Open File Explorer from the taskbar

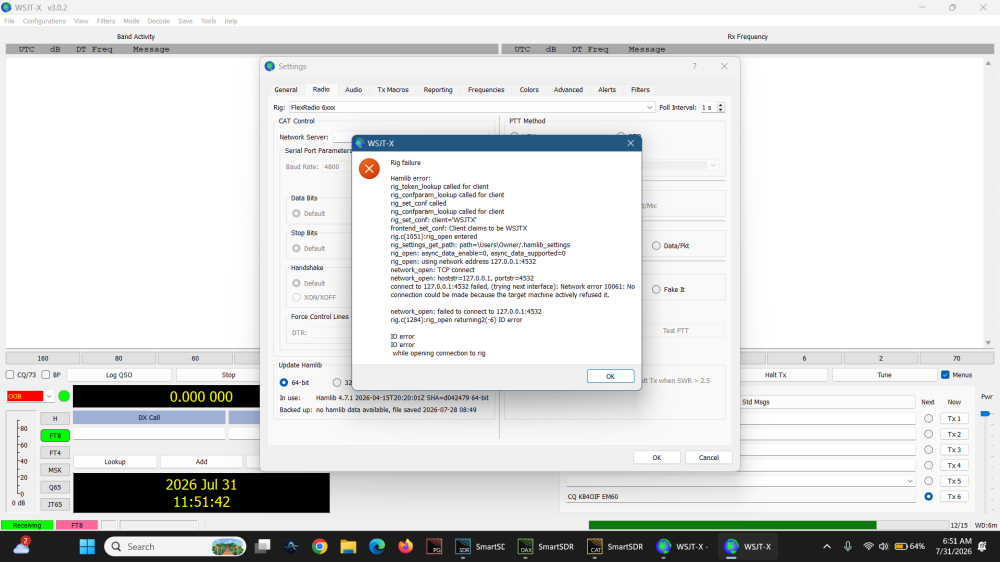[x=348, y=547]
